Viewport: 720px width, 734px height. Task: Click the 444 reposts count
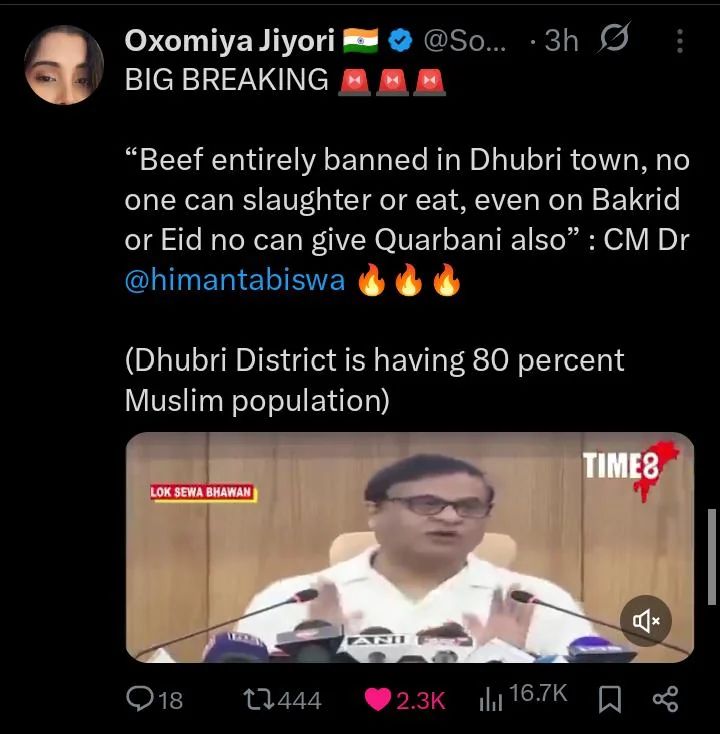click(x=300, y=701)
